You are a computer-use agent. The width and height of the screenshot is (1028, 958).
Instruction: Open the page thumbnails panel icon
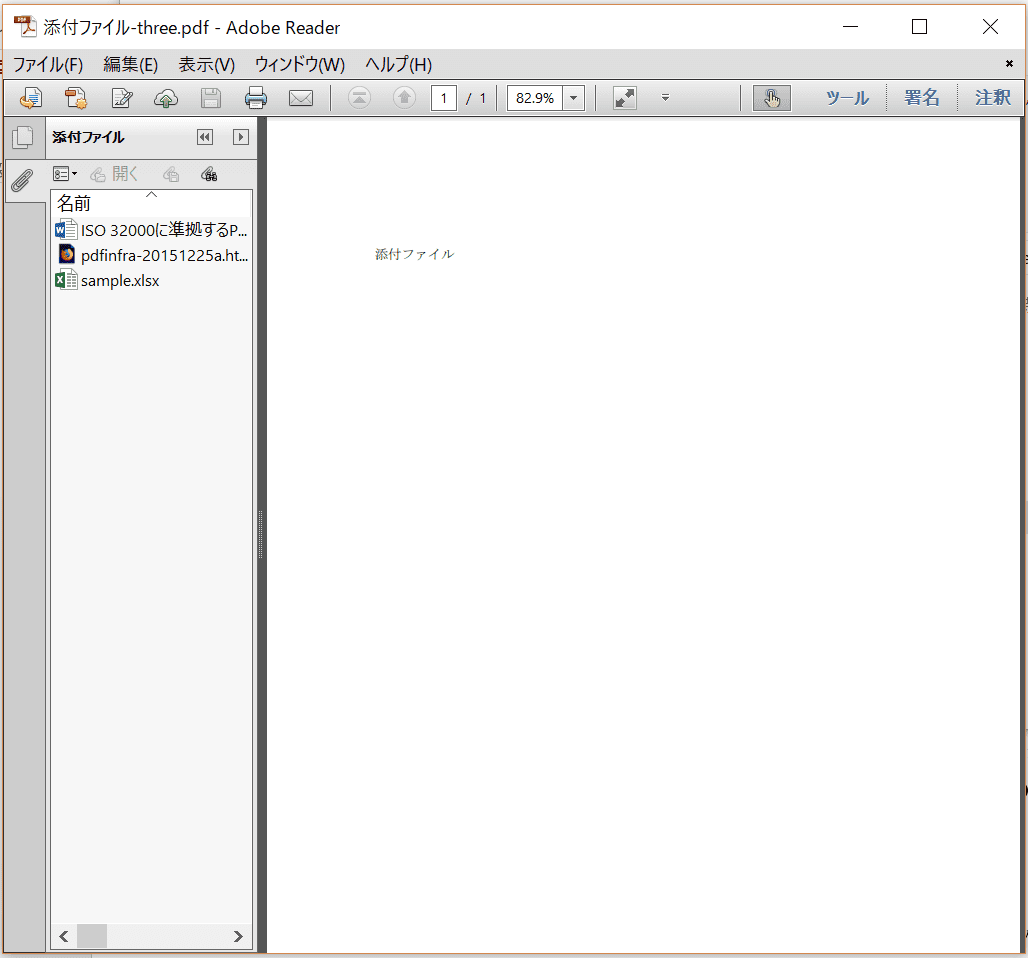22,138
